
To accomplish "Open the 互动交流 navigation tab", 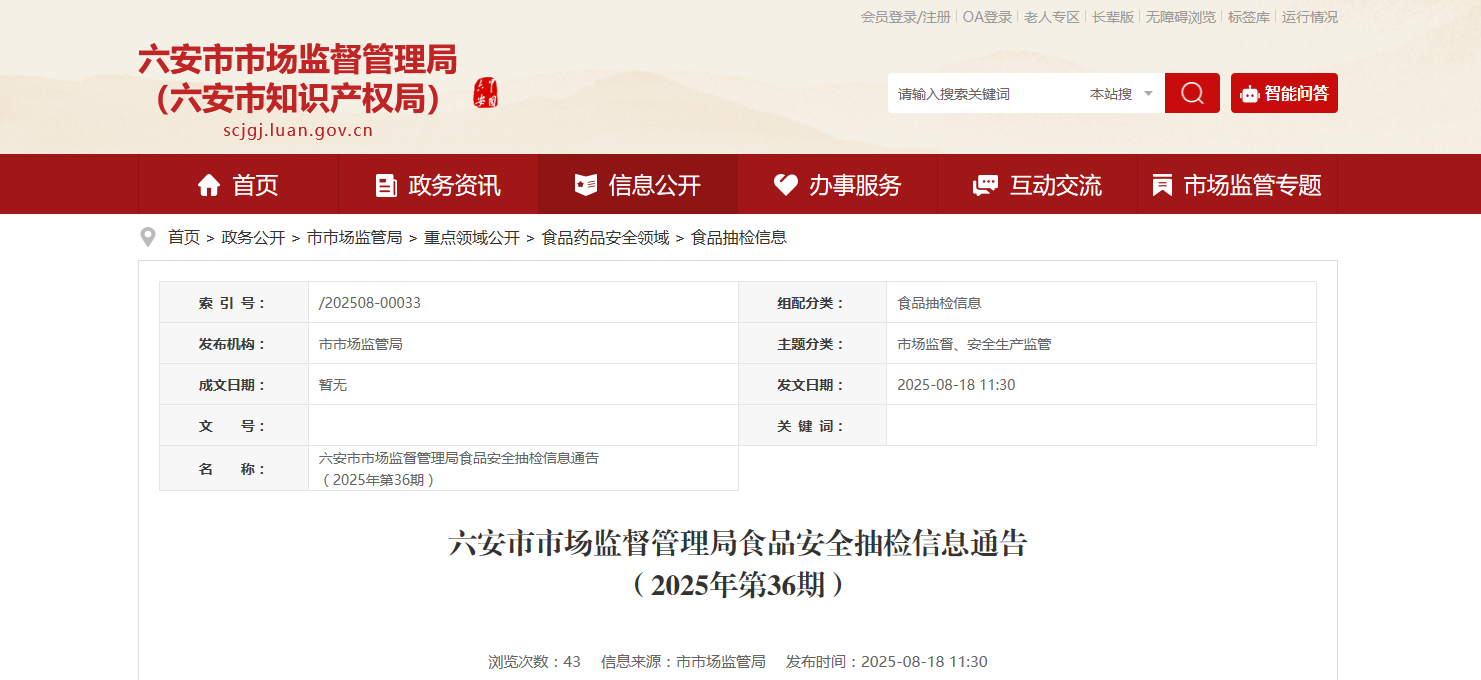I will 1038,184.
